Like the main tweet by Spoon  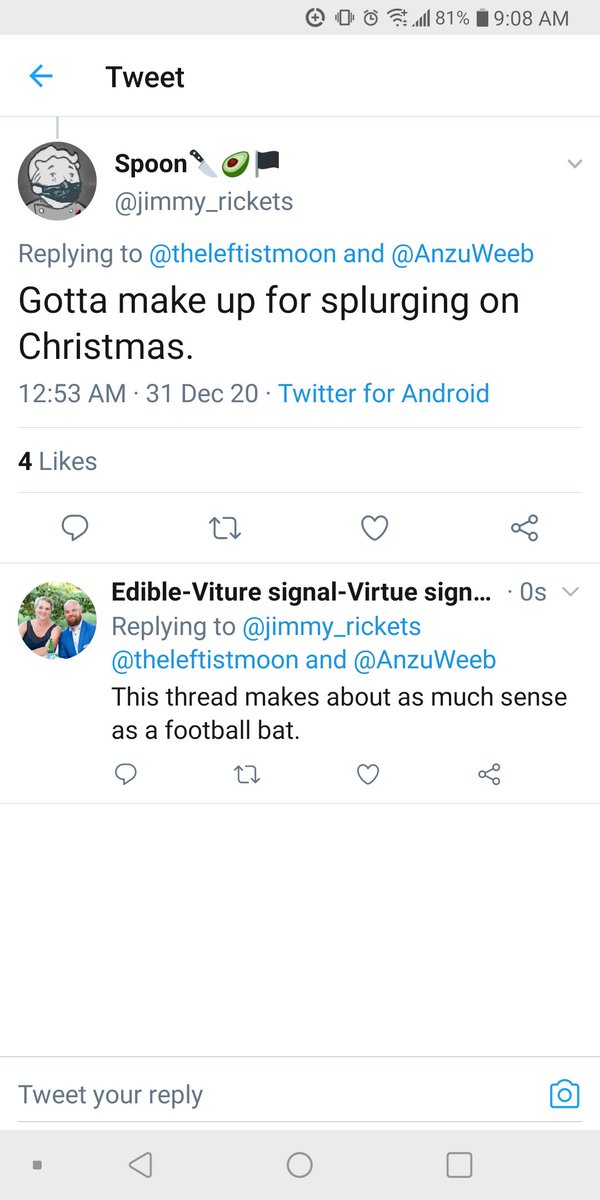point(374,527)
